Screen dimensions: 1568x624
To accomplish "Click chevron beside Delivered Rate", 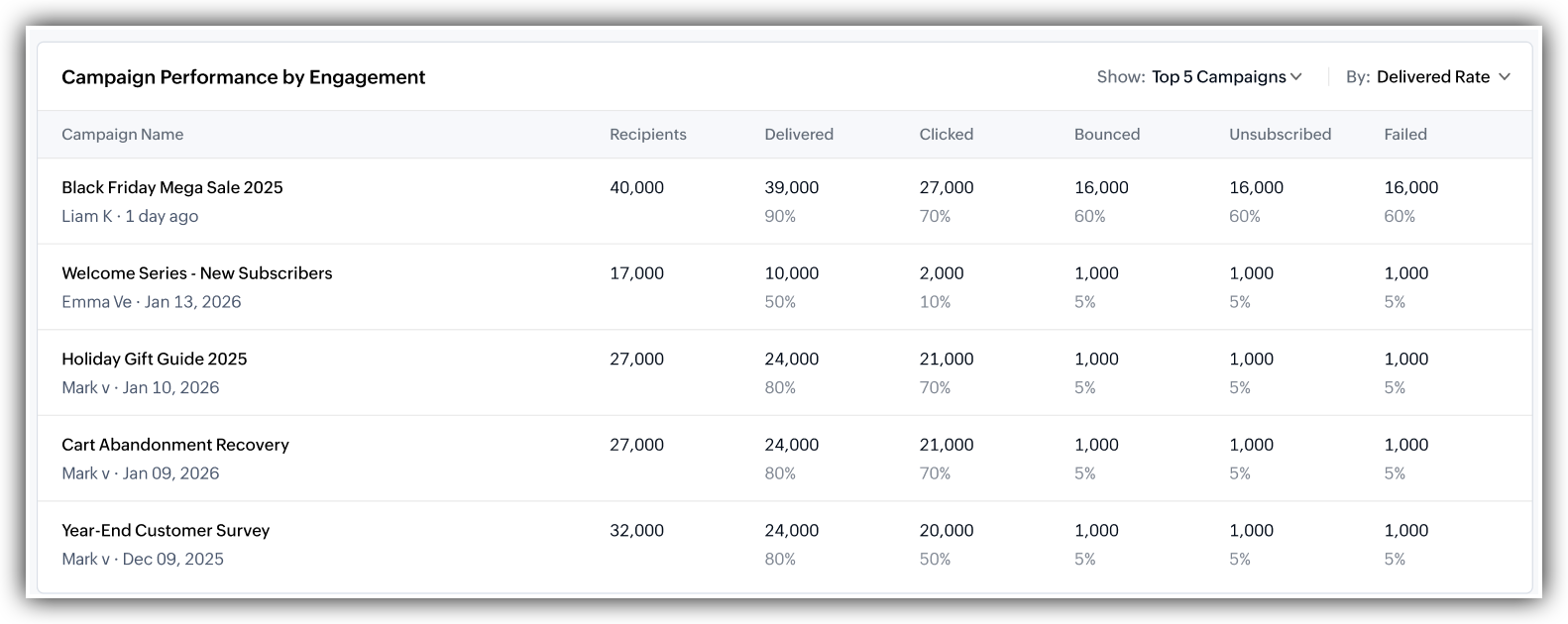I will click(1505, 77).
